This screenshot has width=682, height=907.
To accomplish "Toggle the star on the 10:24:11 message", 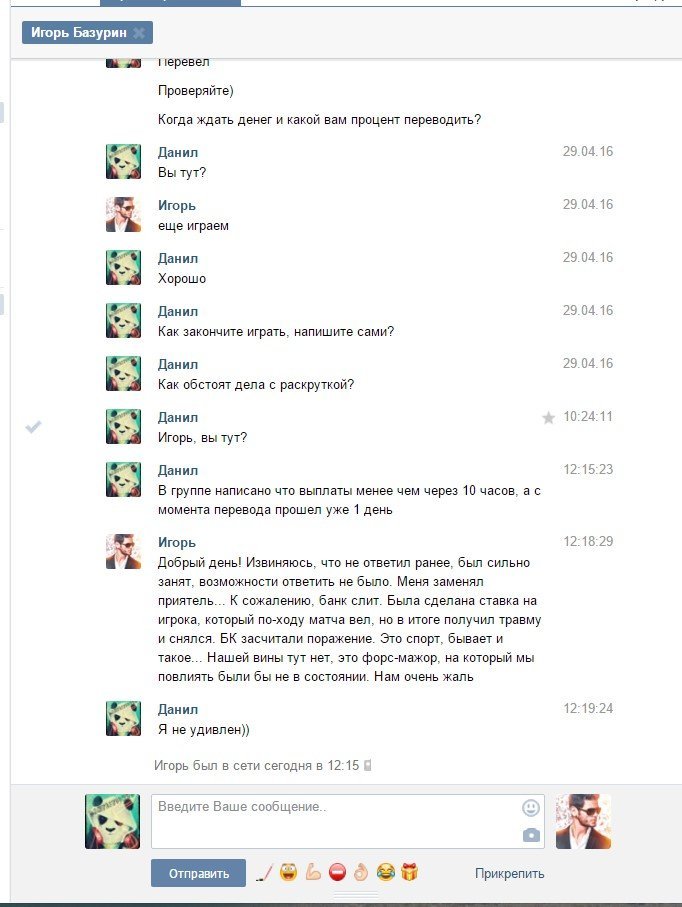I will [548, 418].
